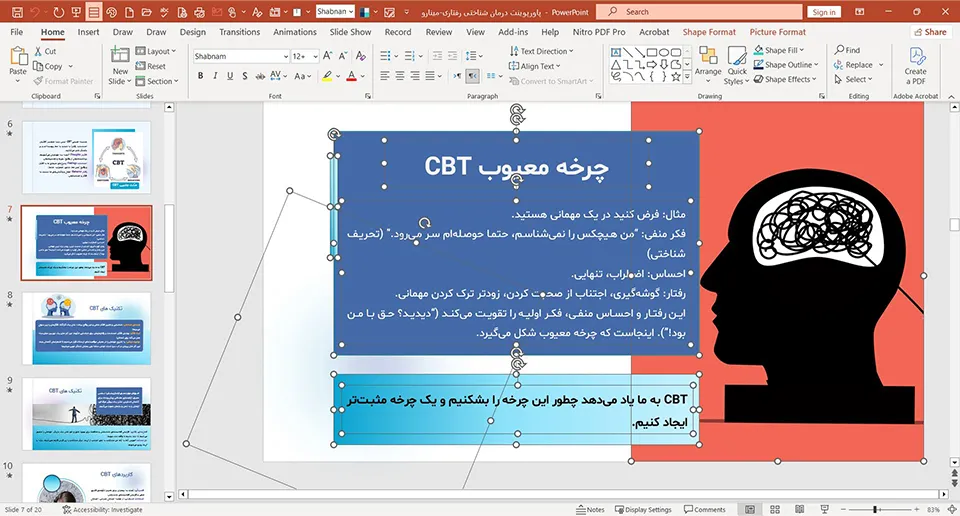
Task: Click the Share button
Action: 929,32
